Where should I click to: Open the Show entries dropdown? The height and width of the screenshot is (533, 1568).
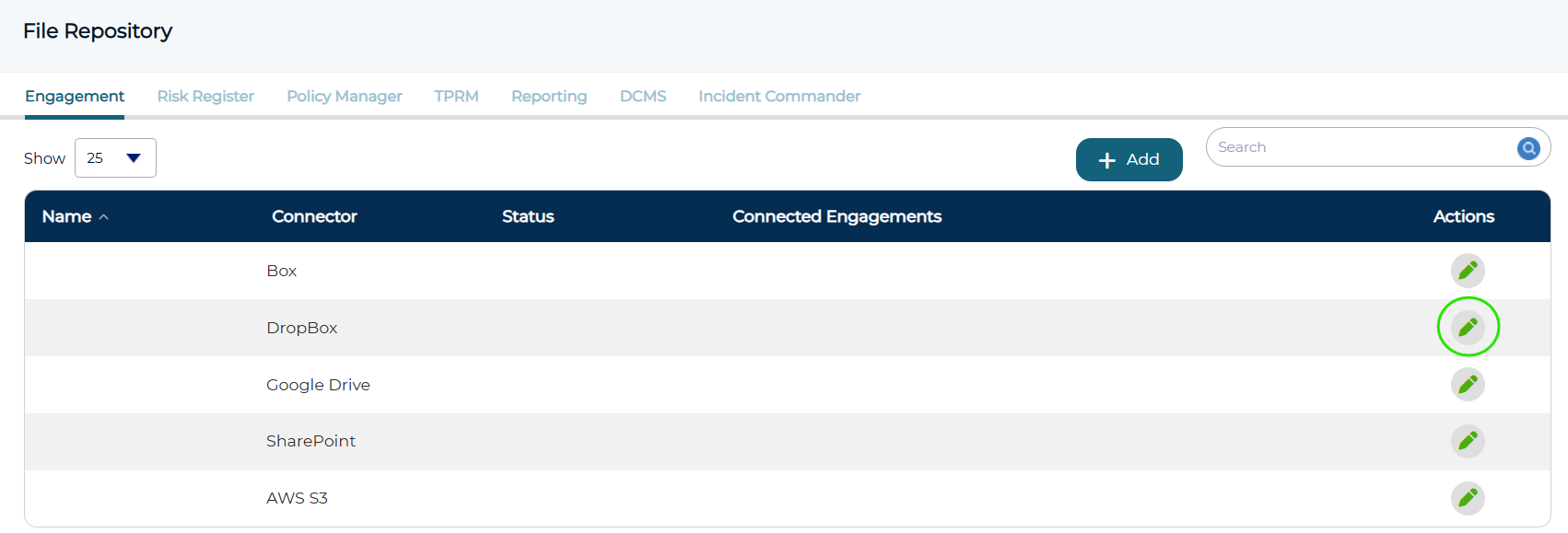tap(115, 158)
